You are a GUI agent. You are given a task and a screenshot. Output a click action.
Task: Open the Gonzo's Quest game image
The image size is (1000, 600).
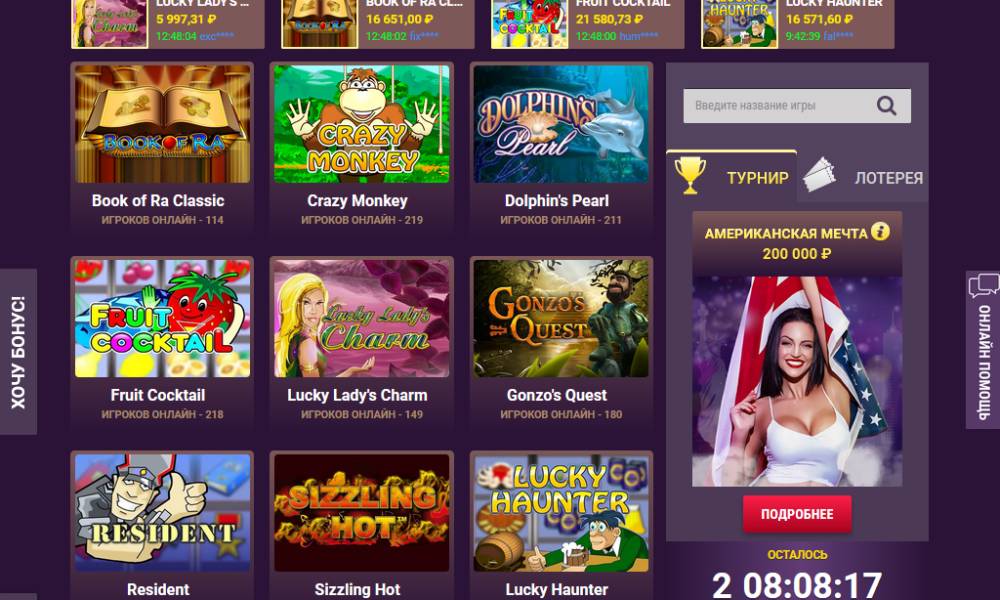click(561, 318)
